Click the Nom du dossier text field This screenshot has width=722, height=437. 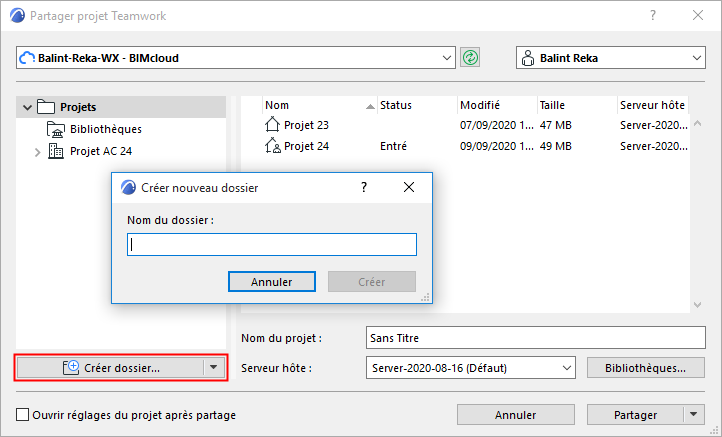tap(272, 245)
